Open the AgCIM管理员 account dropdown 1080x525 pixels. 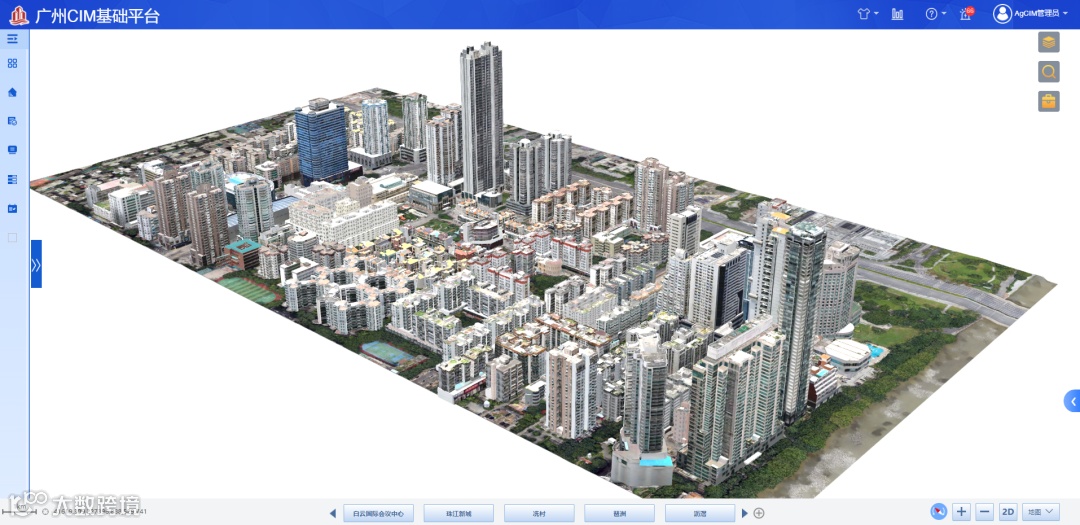(1041, 14)
